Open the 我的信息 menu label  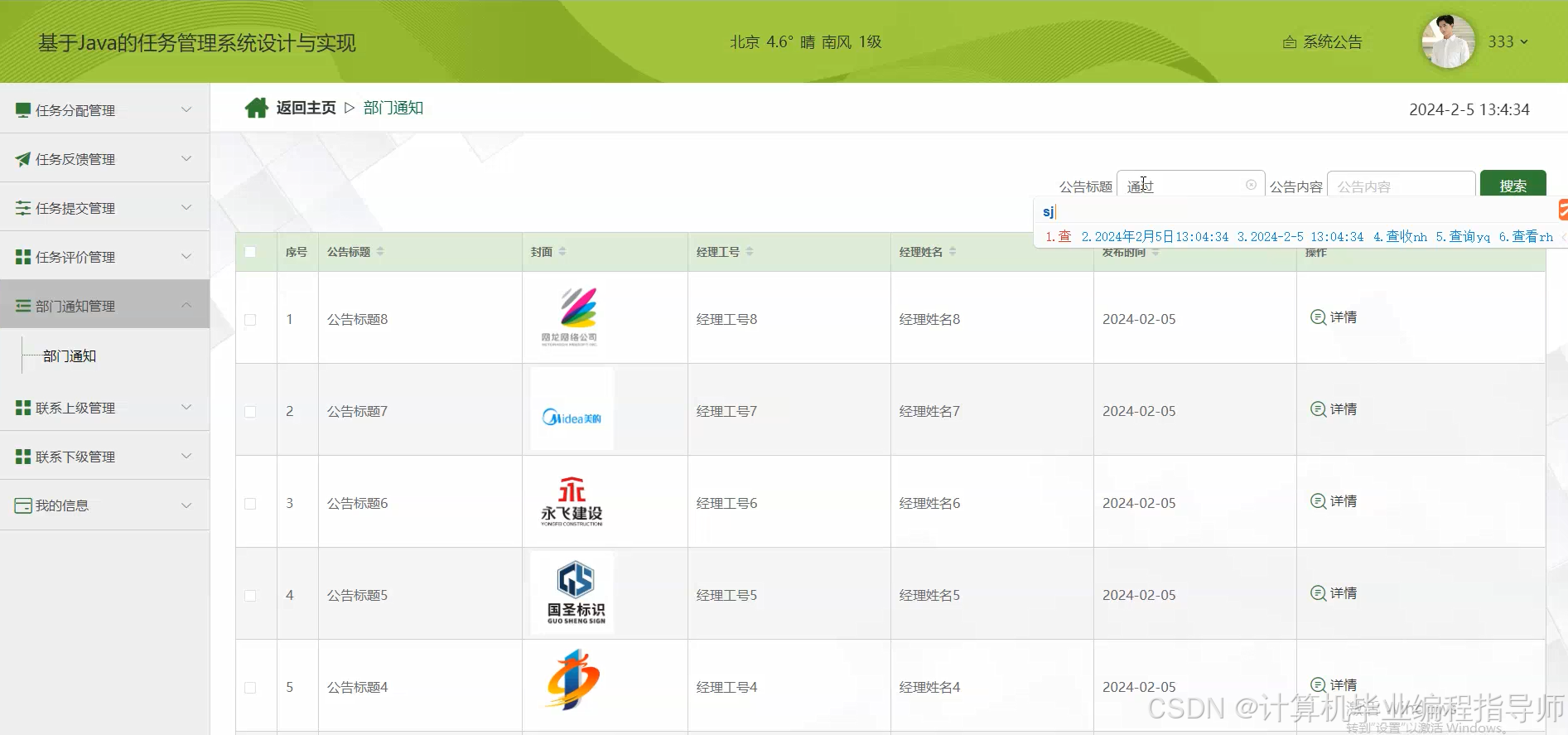(62, 505)
